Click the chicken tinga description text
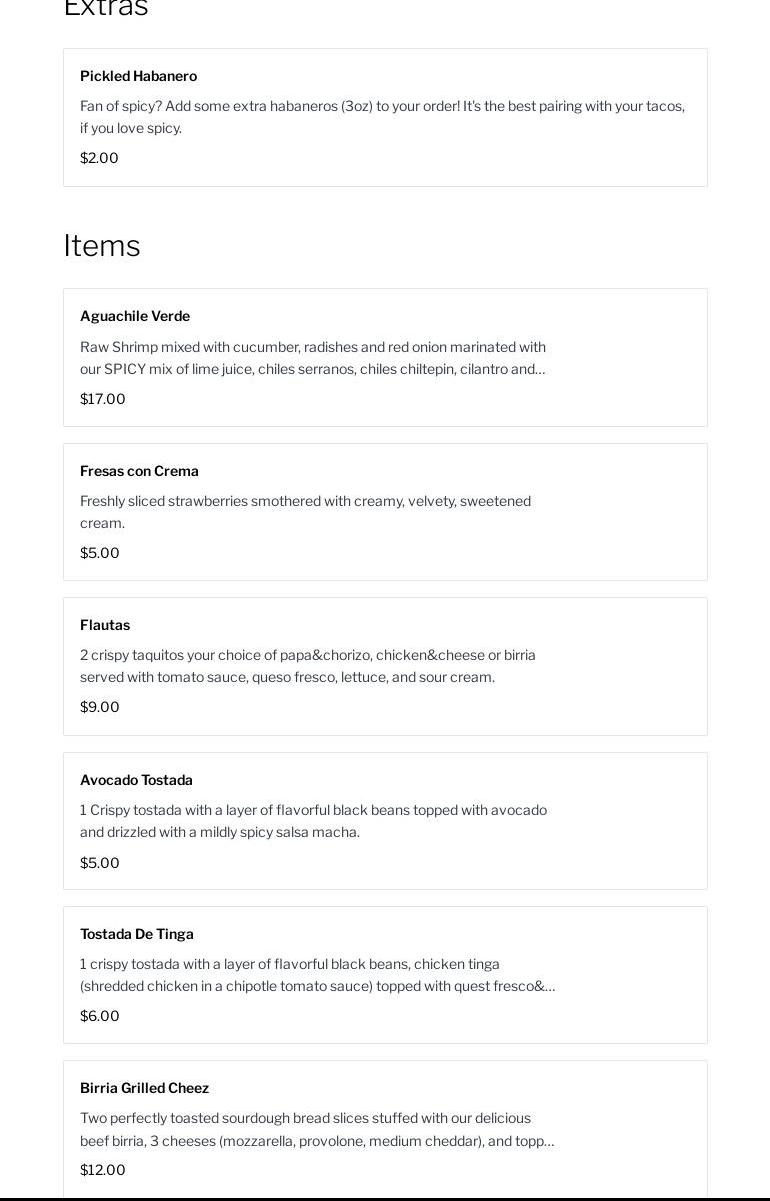 tap(317, 975)
